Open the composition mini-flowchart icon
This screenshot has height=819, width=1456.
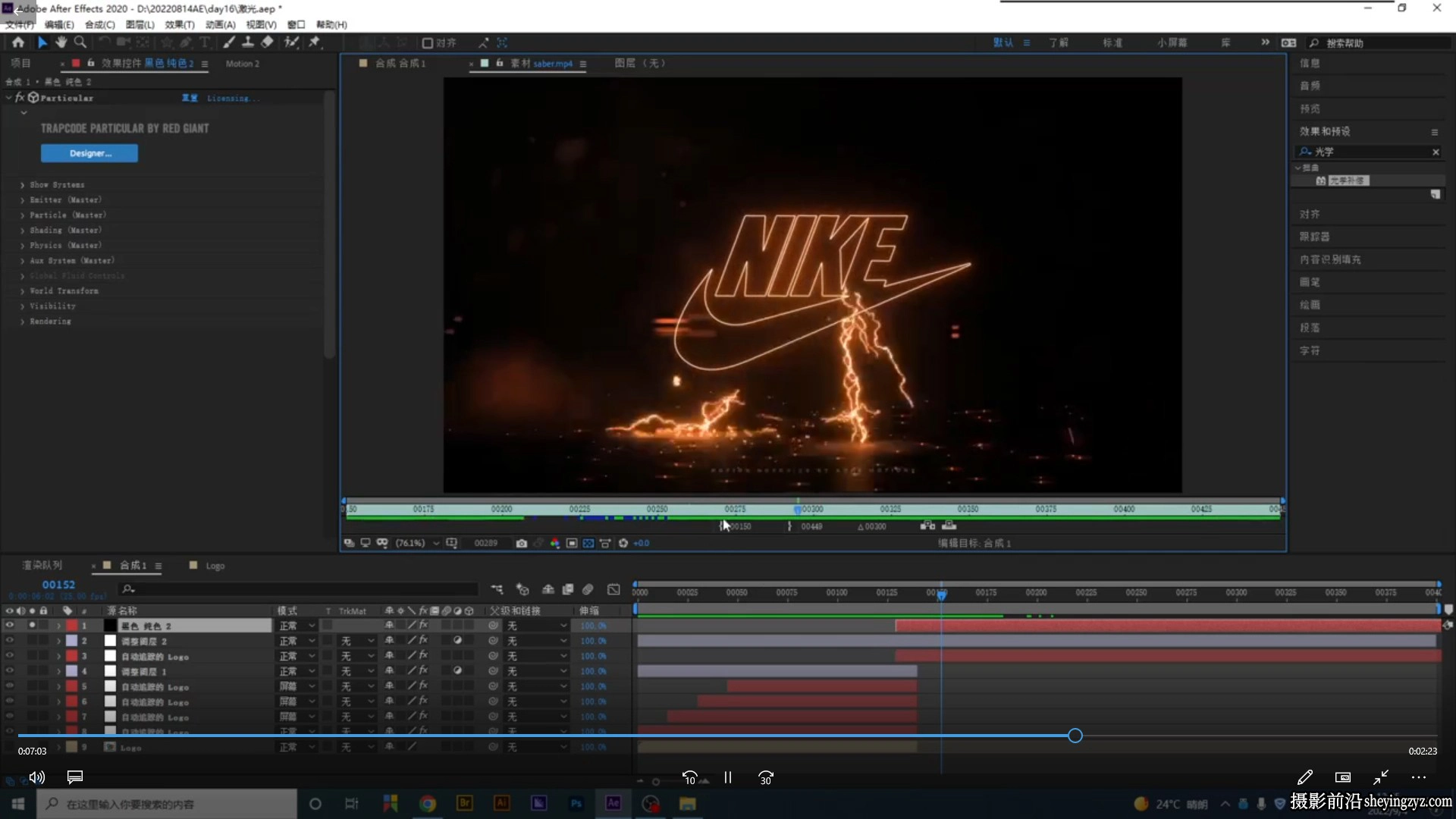(x=497, y=589)
